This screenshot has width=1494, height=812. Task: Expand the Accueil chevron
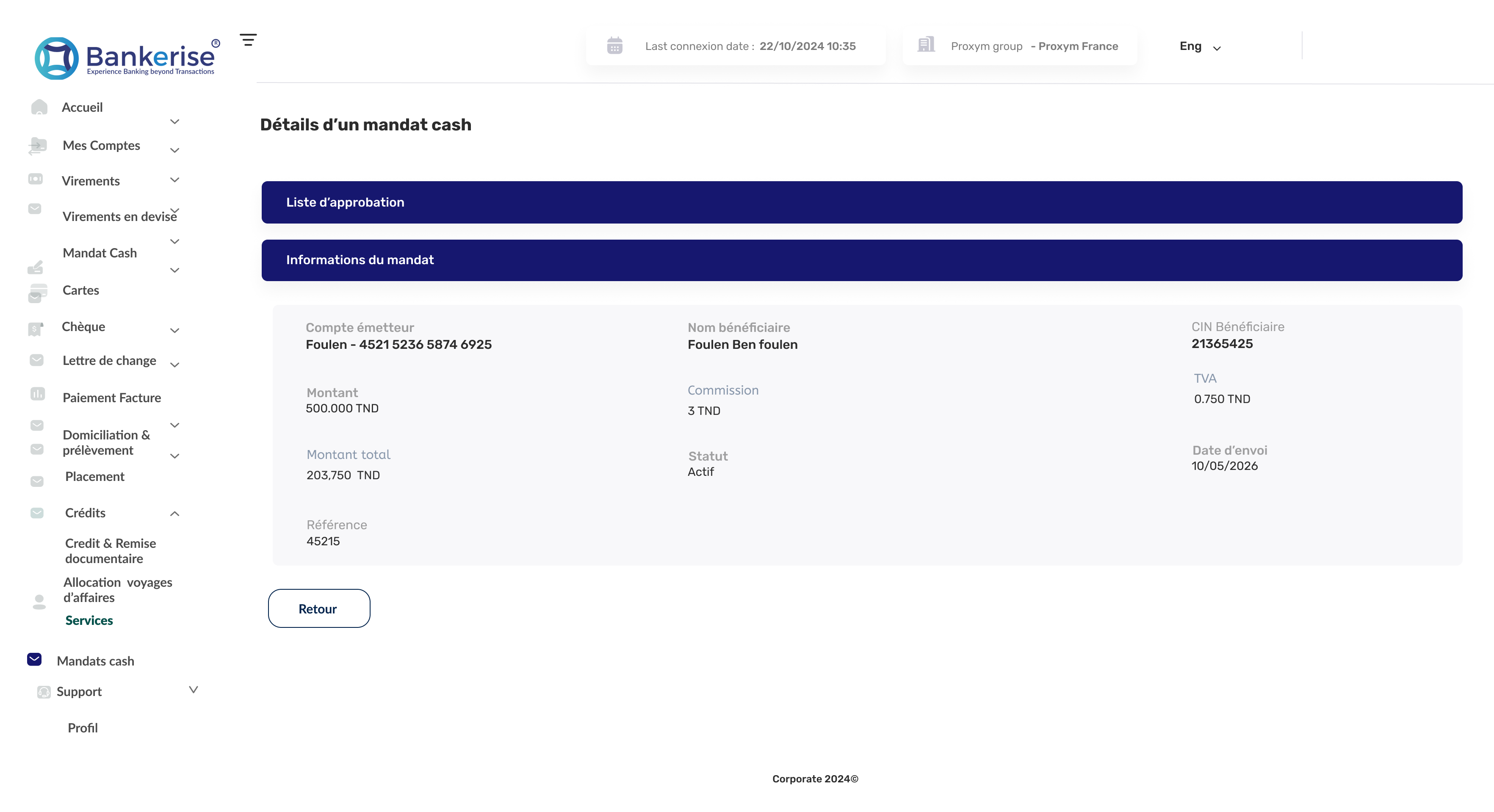pos(174,121)
